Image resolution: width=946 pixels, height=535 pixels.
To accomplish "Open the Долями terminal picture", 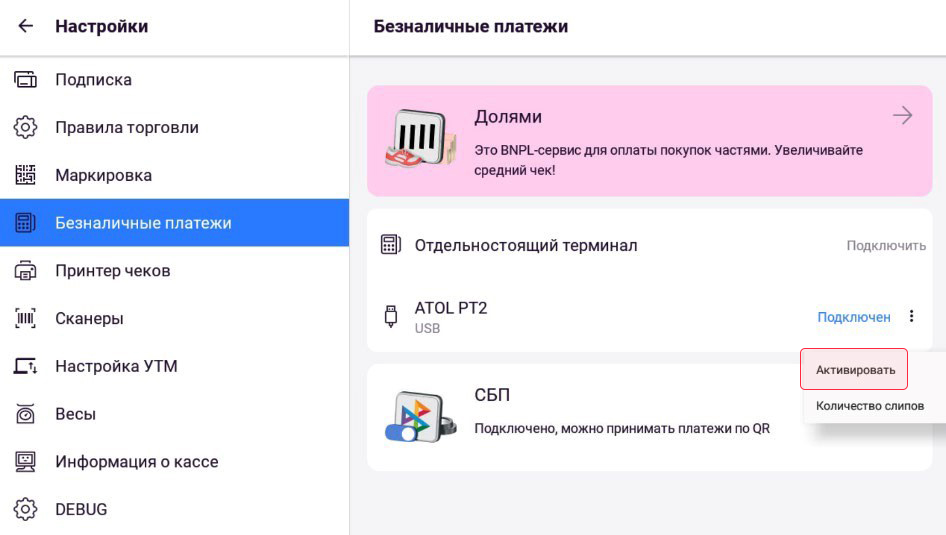I will click(x=421, y=139).
